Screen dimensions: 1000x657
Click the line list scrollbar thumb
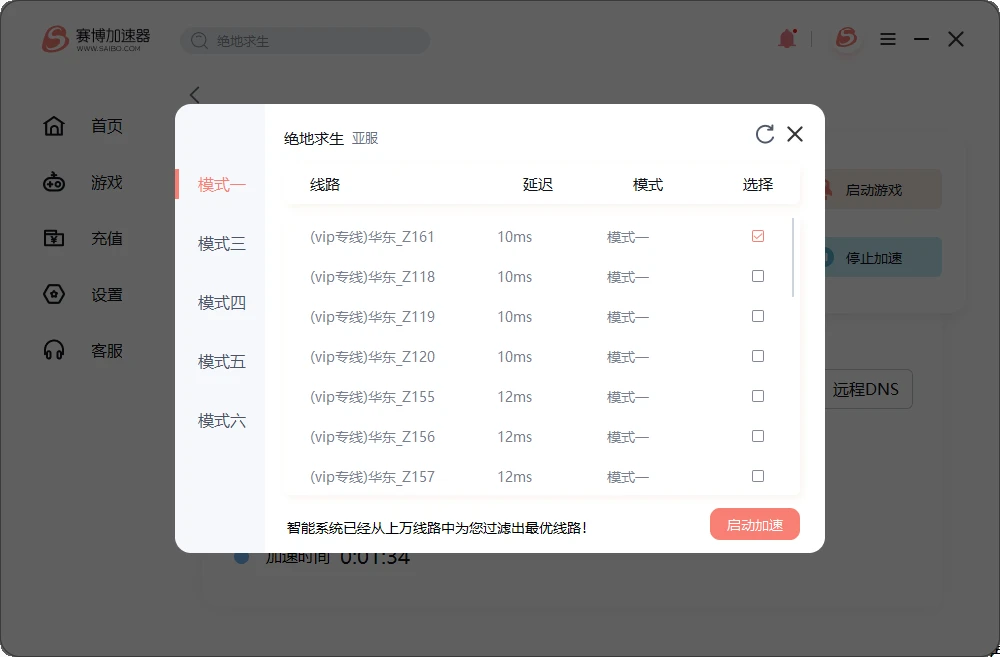tap(793, 257)
